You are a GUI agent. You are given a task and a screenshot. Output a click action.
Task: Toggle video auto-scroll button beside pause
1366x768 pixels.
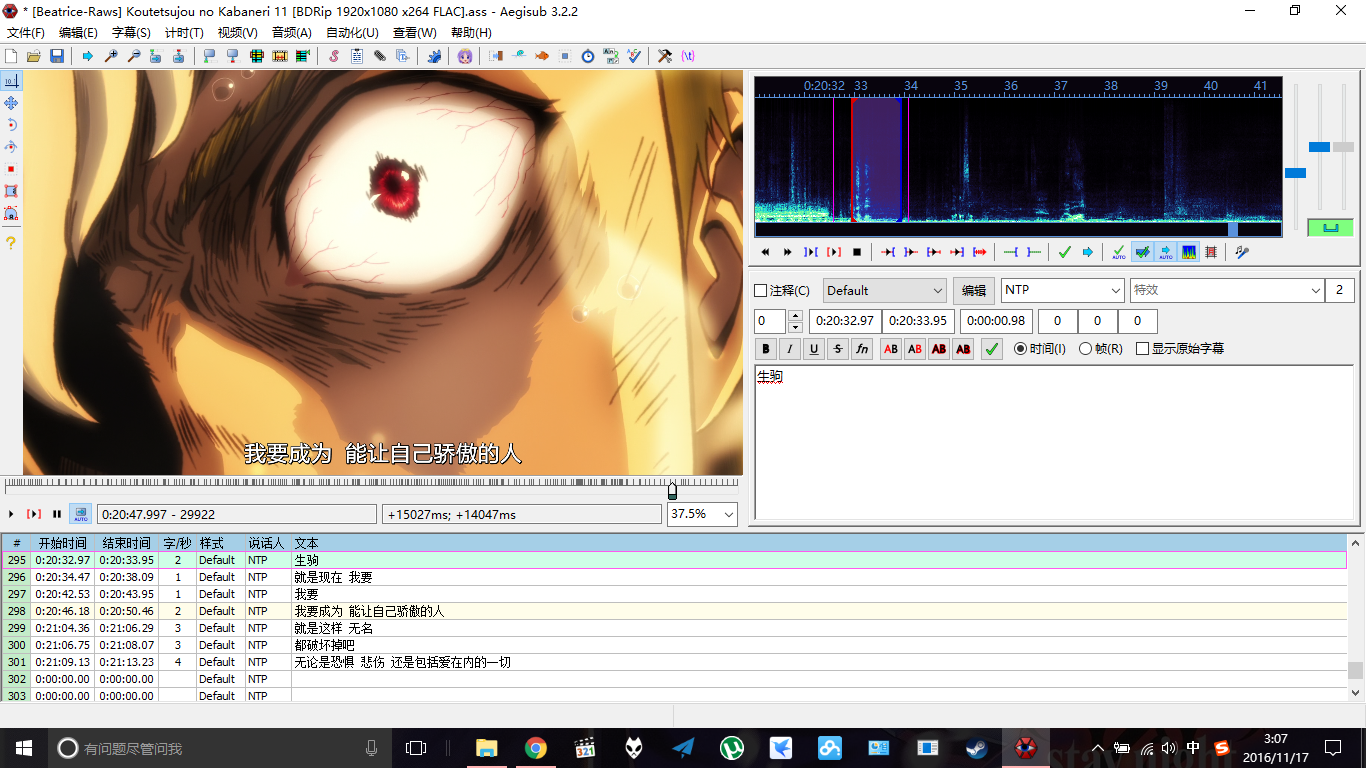(x=80, y=514)
